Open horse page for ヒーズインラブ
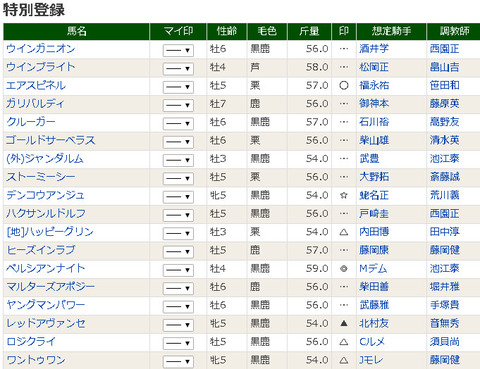This screenshot has width=480, height=369. pos(41,251)
